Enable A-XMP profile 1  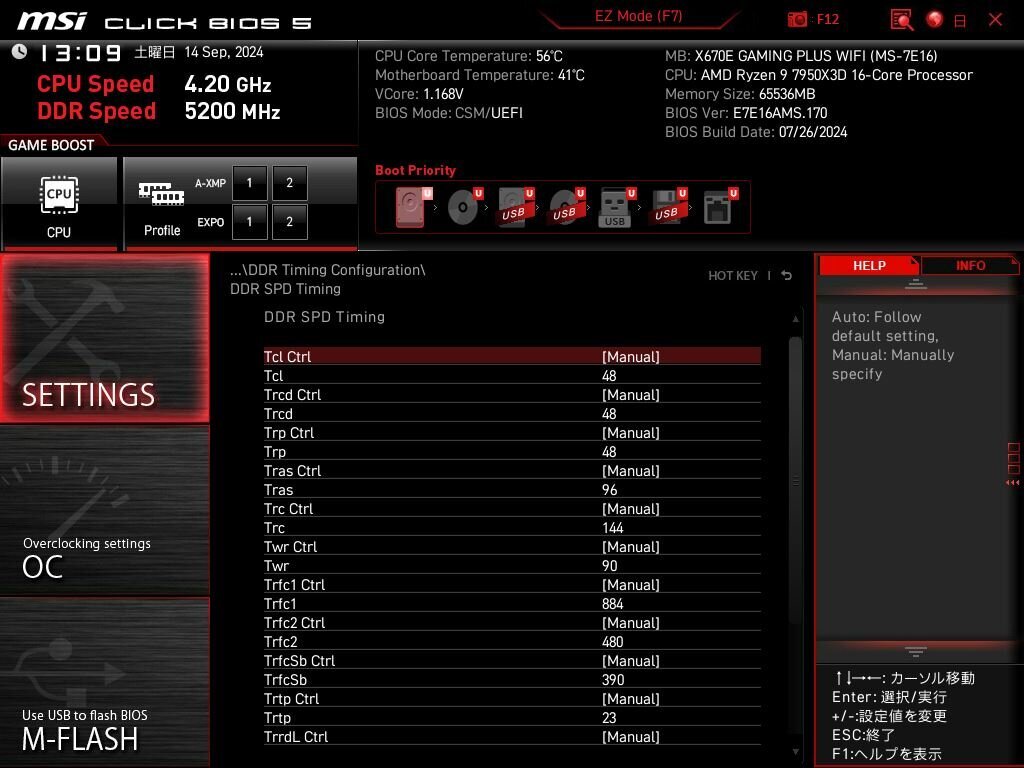pos(249,183)
